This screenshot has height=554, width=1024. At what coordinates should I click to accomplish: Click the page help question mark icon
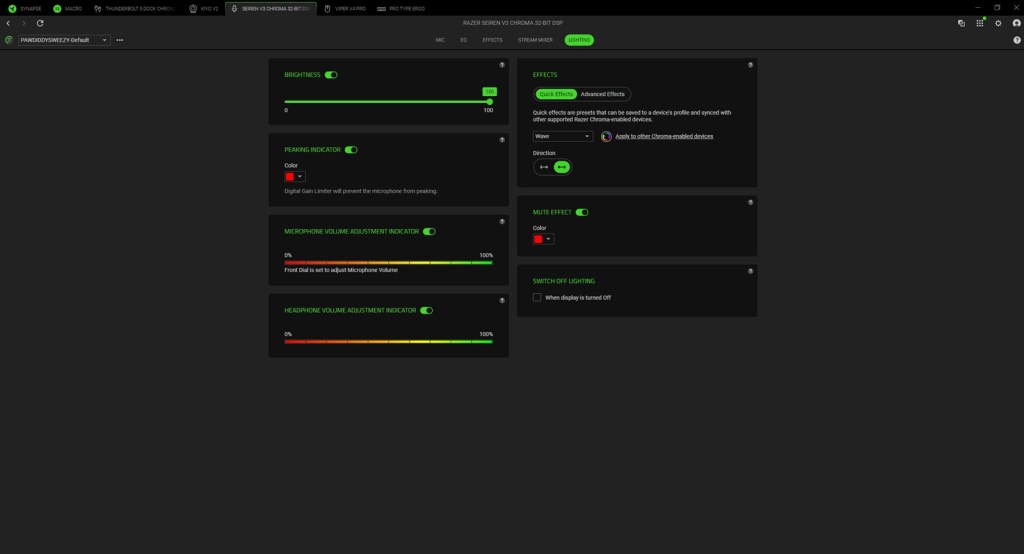(1017, 40)
